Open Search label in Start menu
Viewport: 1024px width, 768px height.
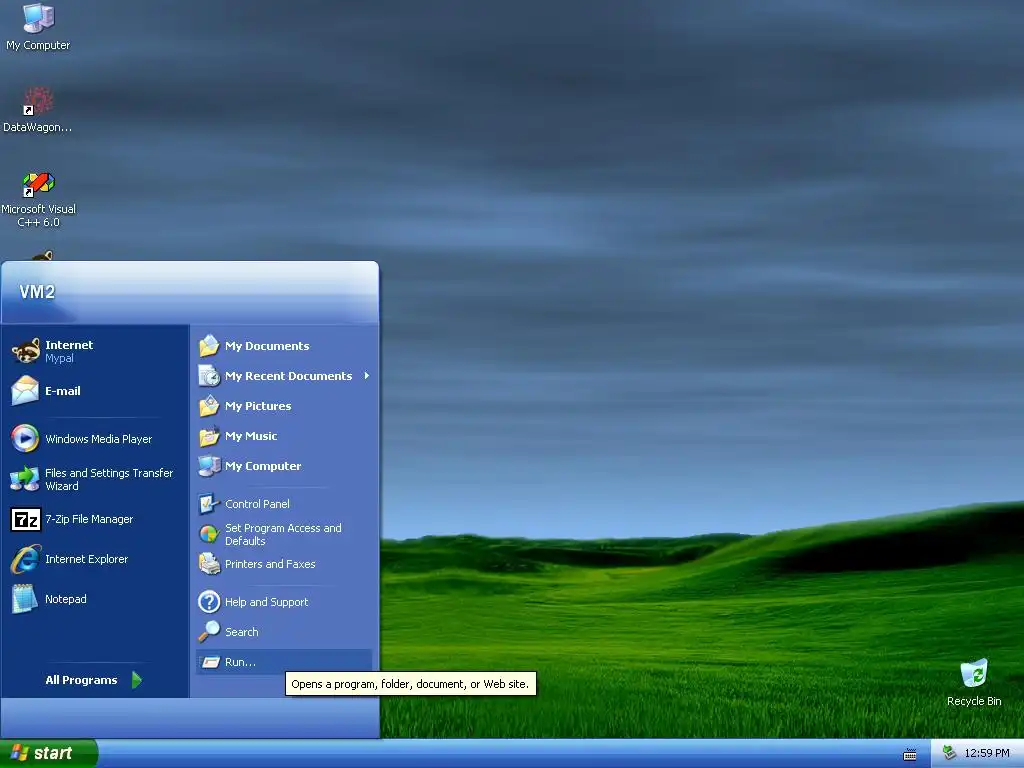242,632
